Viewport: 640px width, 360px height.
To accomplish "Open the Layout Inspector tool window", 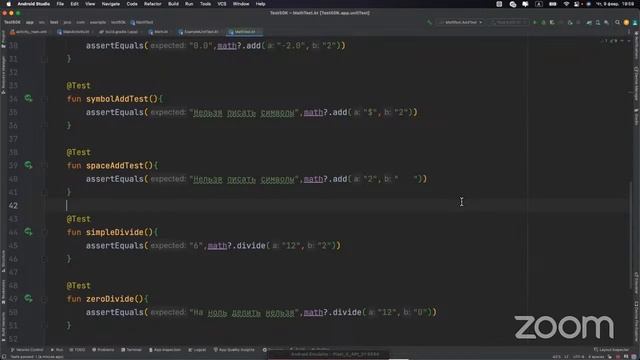I will (x=611, y=350).
